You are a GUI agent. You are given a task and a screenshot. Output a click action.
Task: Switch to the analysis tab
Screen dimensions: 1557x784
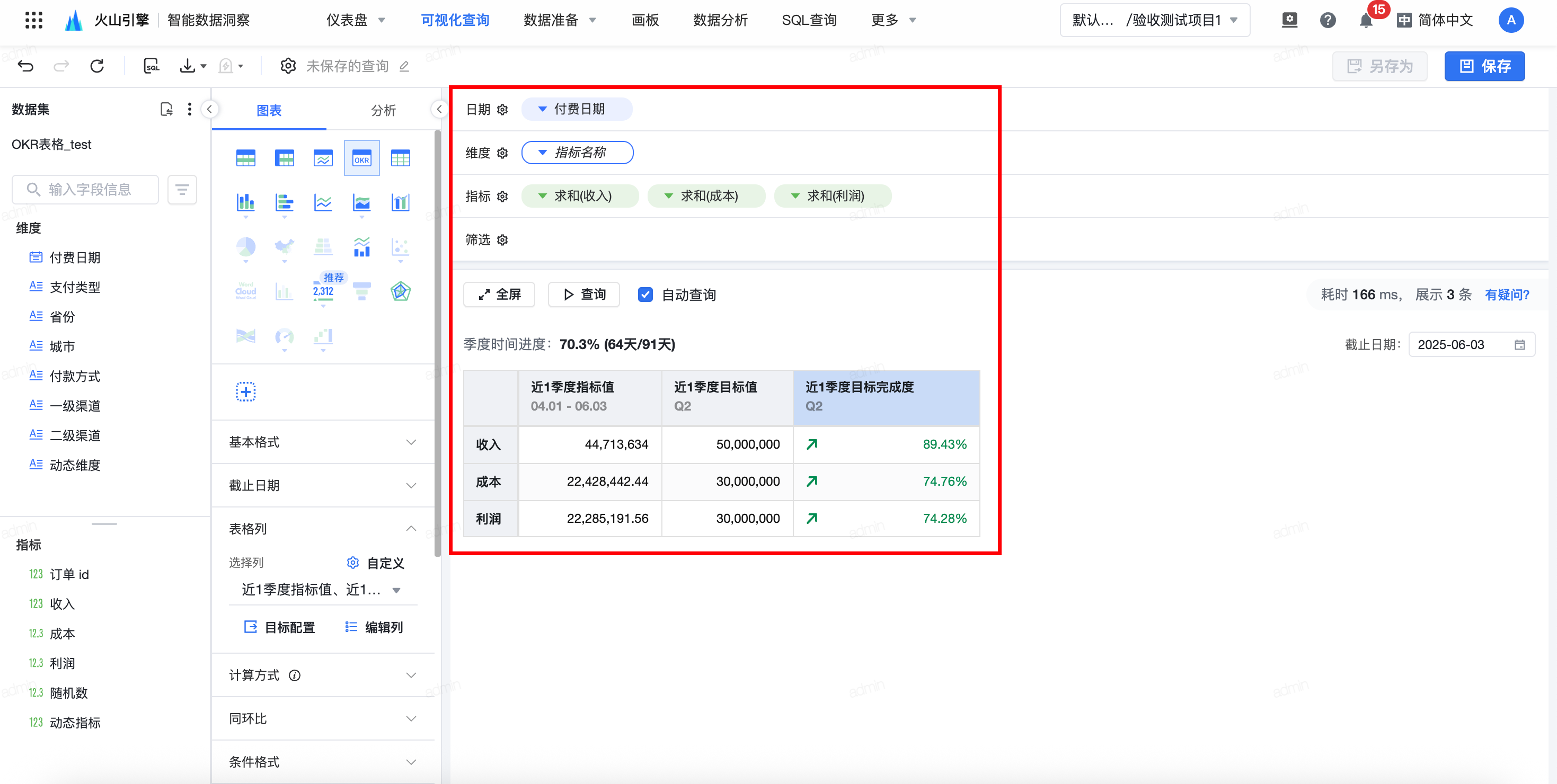pyautogui.click(x=383, y=111)
